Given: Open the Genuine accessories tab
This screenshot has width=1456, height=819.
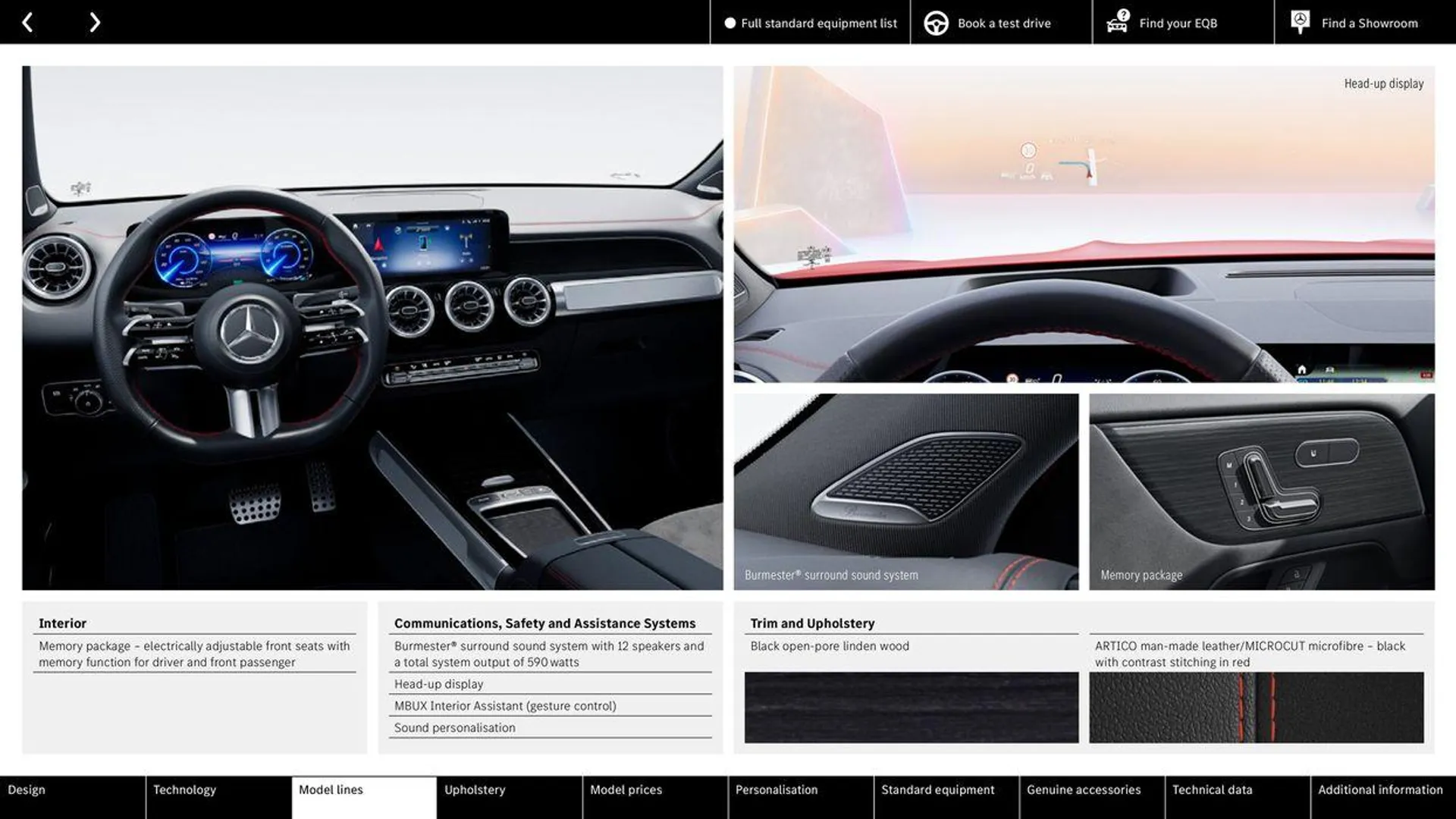Looking at the screenshot, I should [x=1092, y=797].
